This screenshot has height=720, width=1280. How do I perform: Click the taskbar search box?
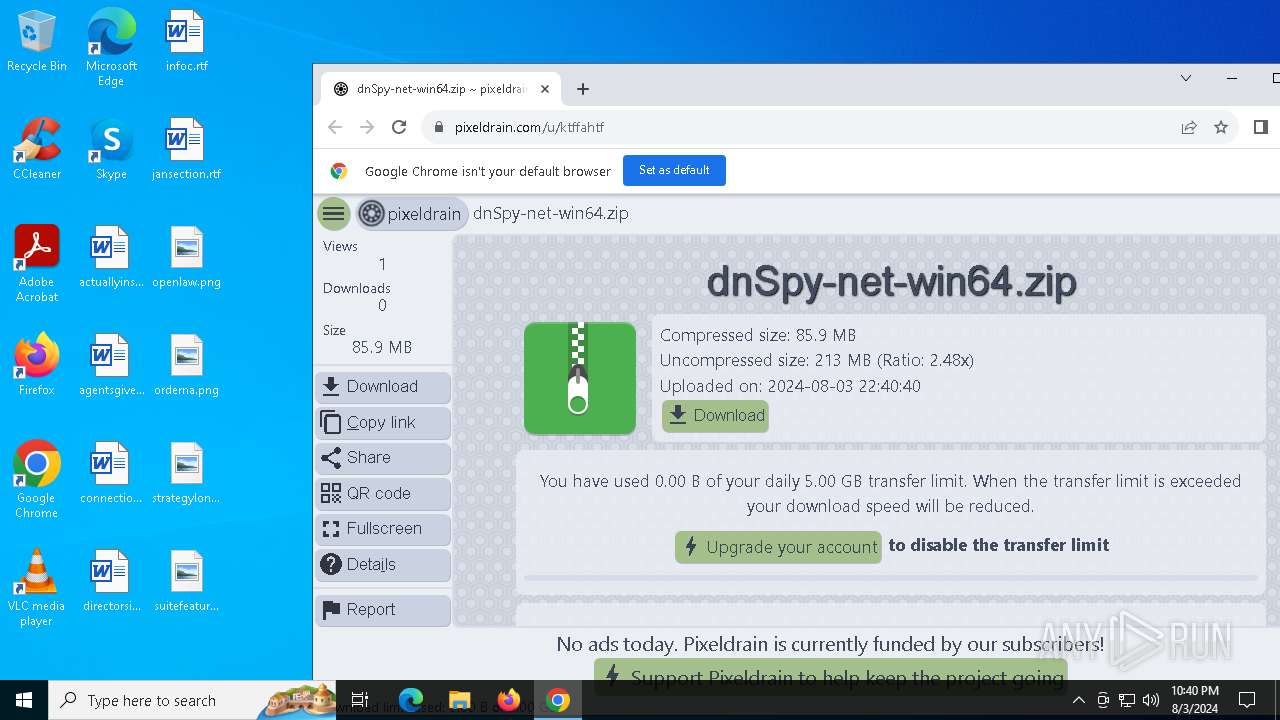[192, 700]
